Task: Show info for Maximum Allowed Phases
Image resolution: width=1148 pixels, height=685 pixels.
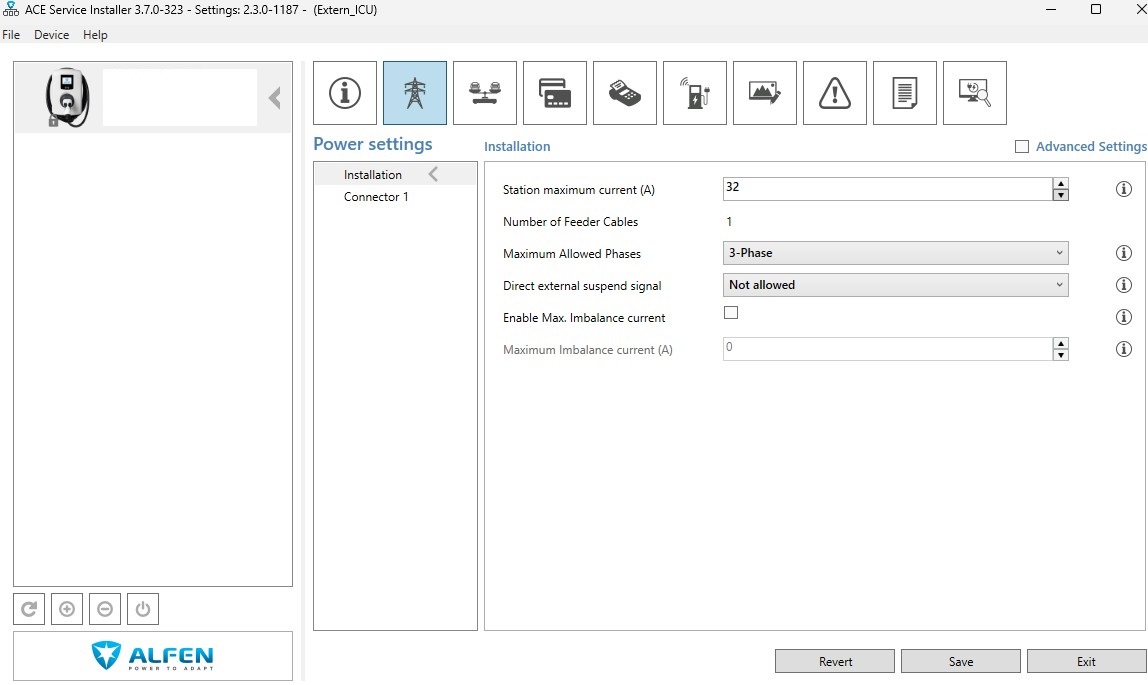Action: (x=1123, y=253)
